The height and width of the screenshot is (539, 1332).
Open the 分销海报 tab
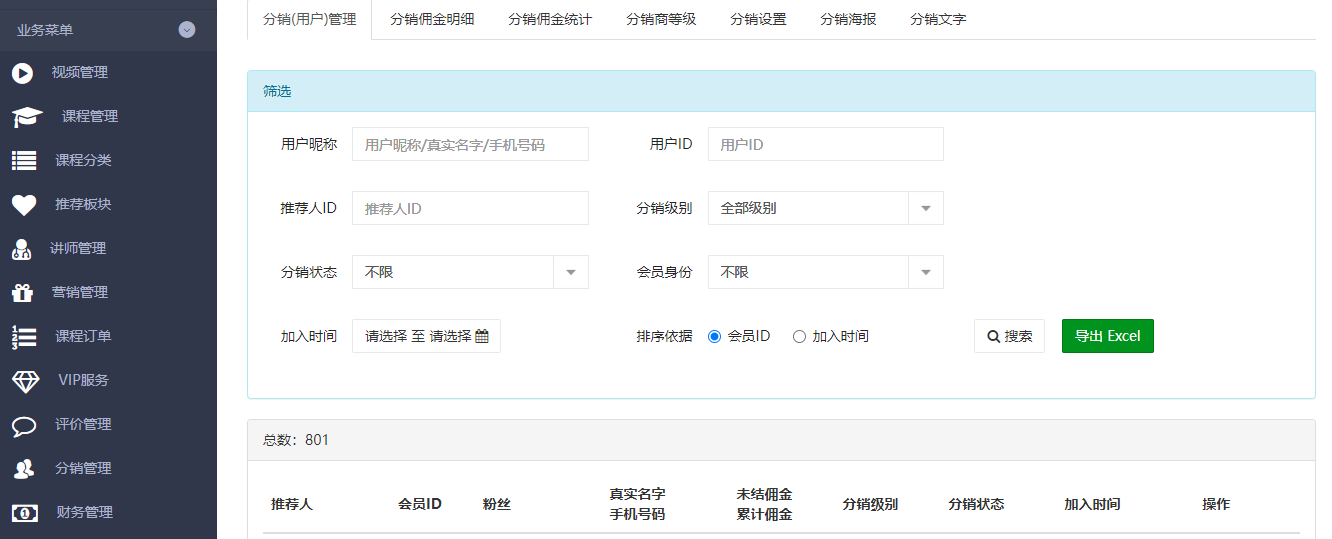point(848,19)
